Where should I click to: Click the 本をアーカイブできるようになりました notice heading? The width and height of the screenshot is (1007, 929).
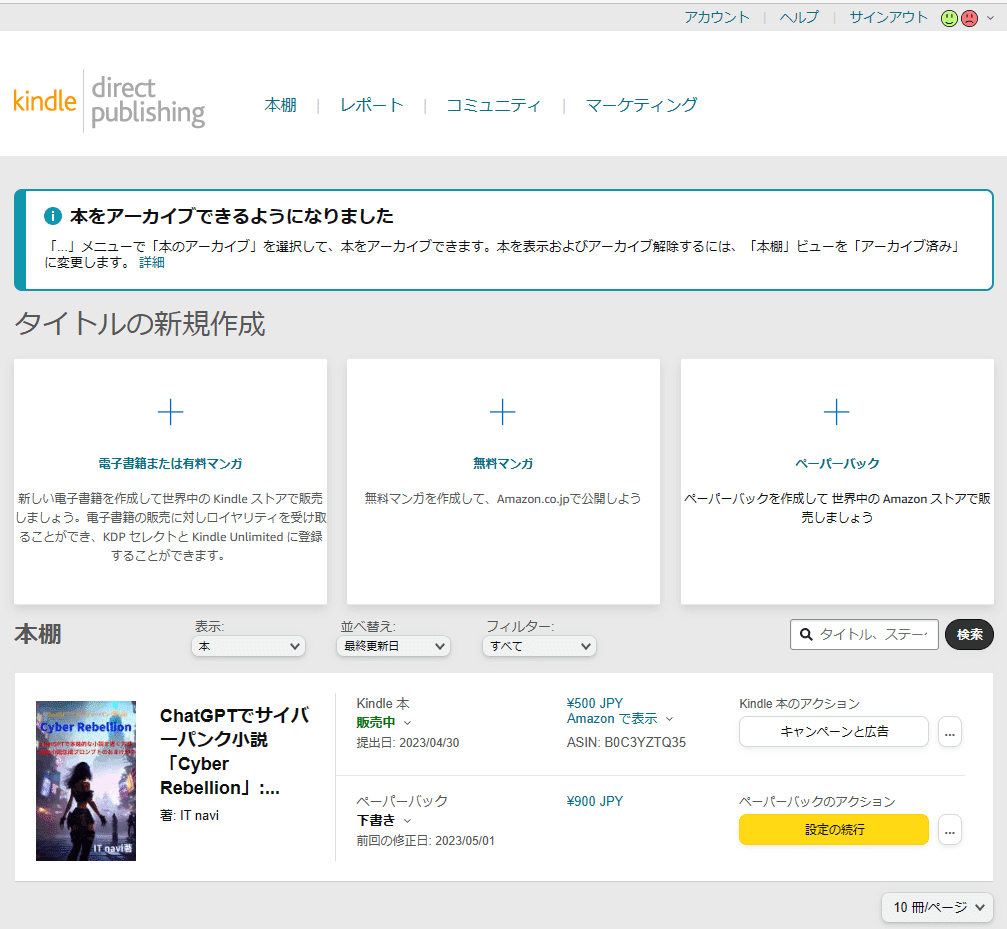click(x=232, y=216)
